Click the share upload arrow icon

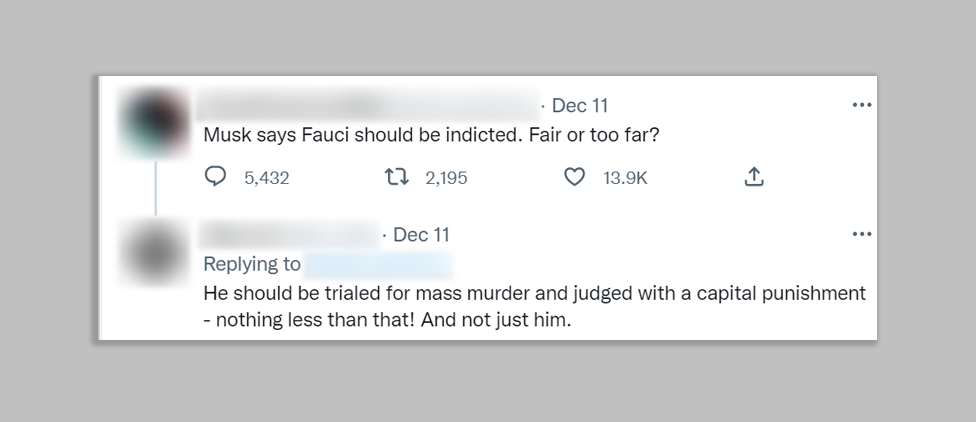click(754, 178)
